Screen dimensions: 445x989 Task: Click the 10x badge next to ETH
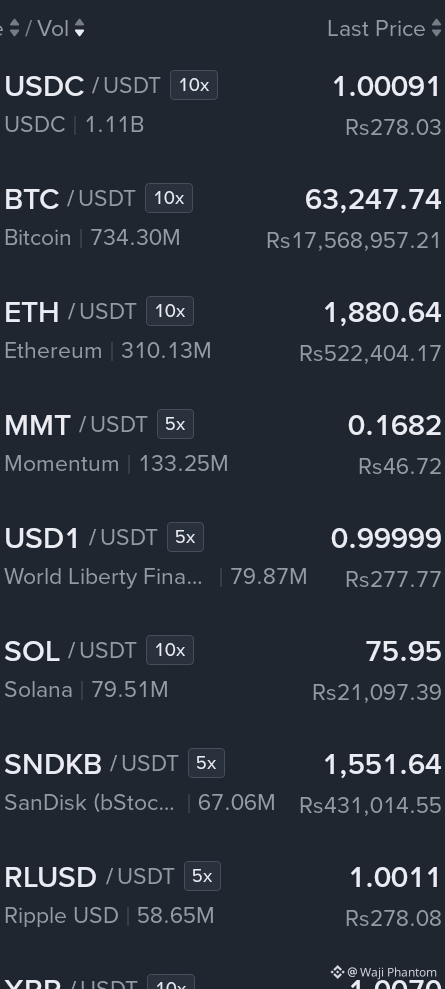tap(170, 311)
